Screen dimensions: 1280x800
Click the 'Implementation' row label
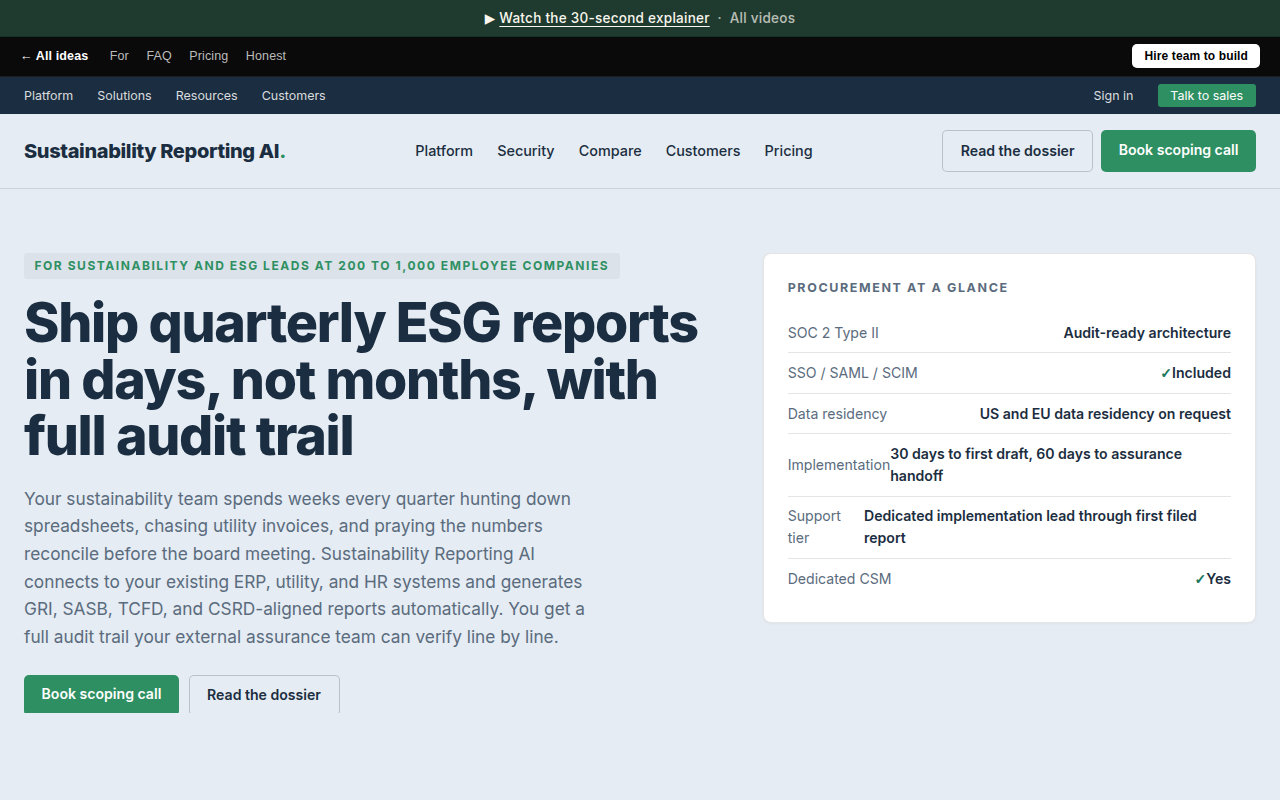pos(839,465)
